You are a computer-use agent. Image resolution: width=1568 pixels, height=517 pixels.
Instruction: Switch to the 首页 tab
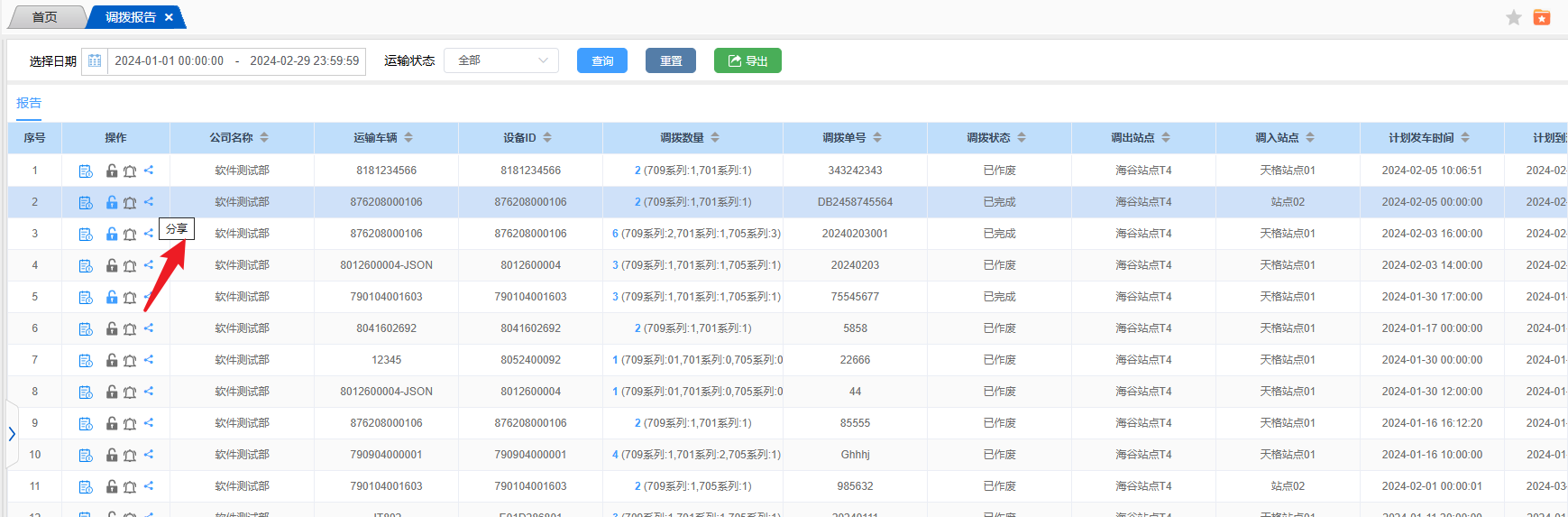(44, 17)
